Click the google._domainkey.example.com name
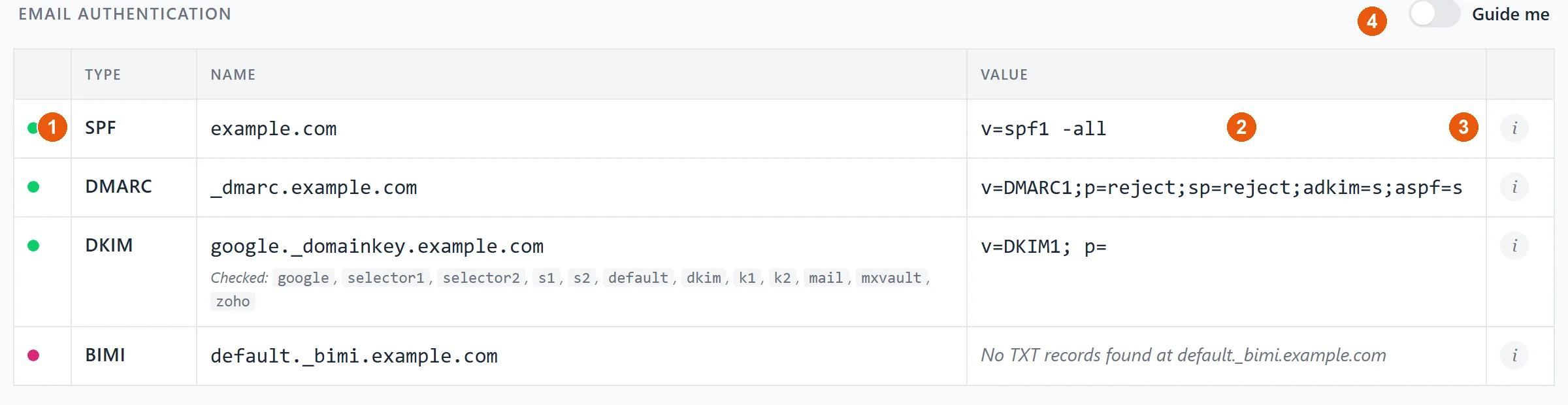This screenshot has width=1568, height=405. click(x=377, y=246)
